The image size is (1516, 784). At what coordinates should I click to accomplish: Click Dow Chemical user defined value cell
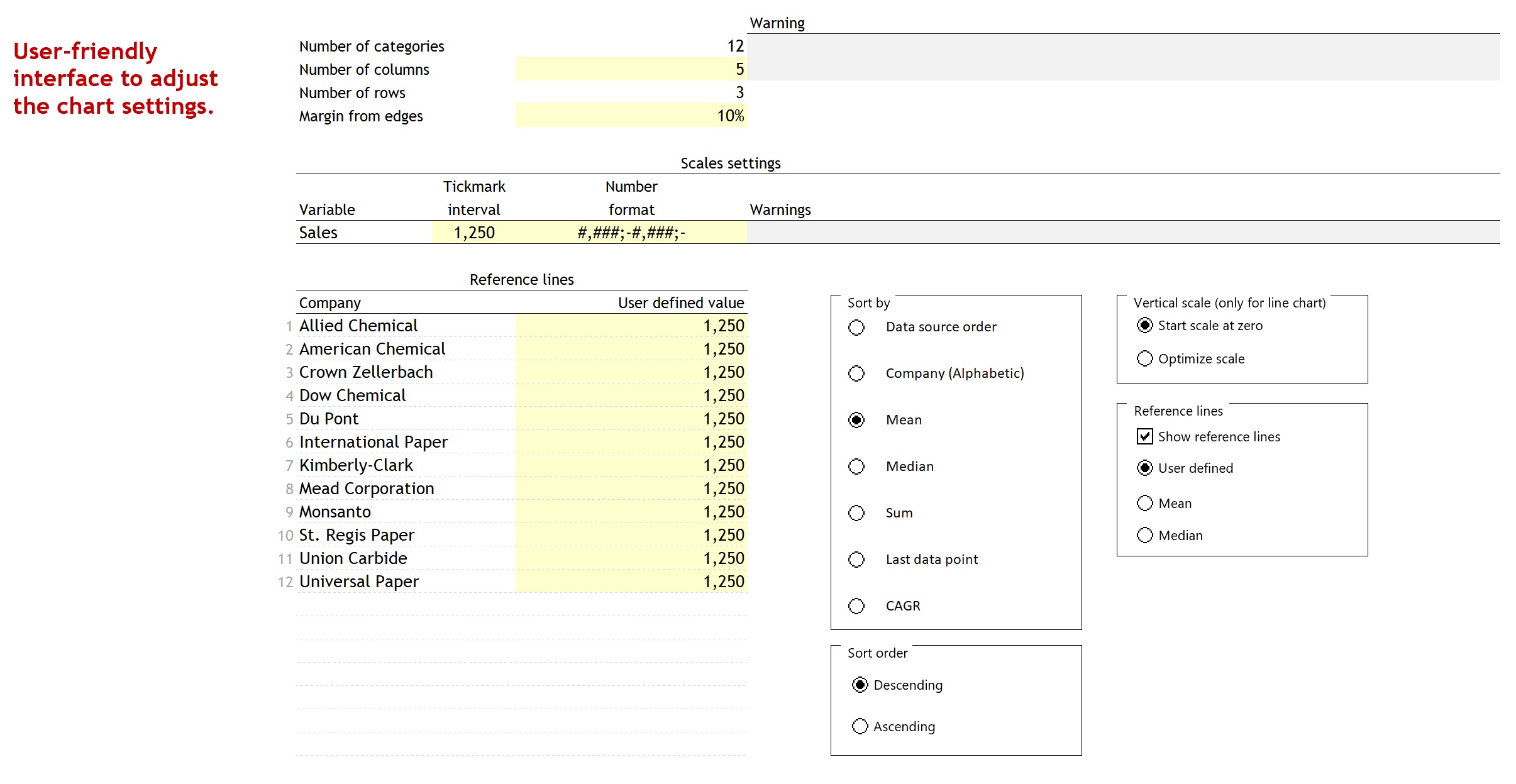(631, 395)
